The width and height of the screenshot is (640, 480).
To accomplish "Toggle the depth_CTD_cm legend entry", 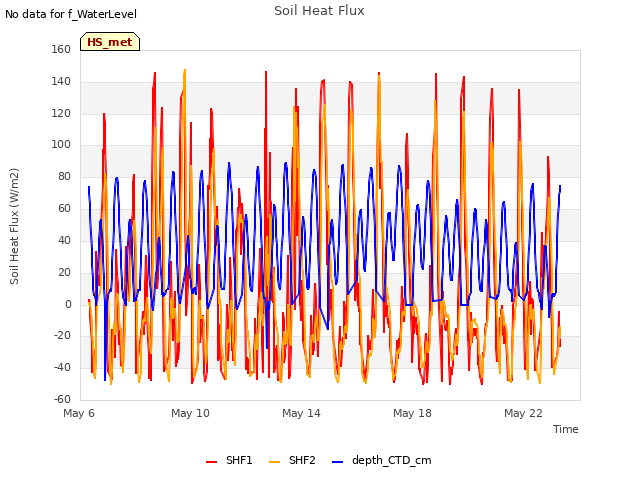I will click(x=382, y=460).
